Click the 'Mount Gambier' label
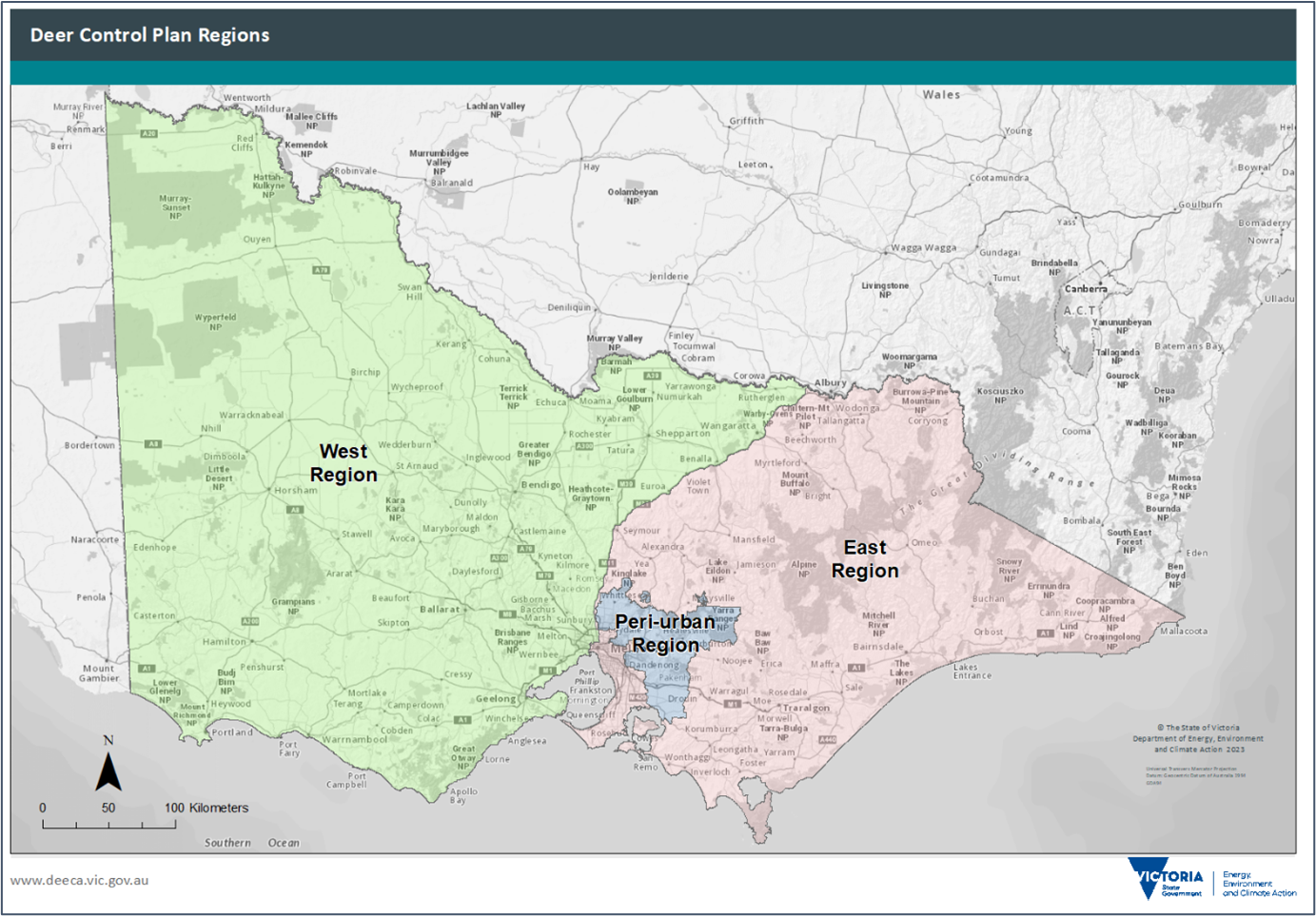 99,672
